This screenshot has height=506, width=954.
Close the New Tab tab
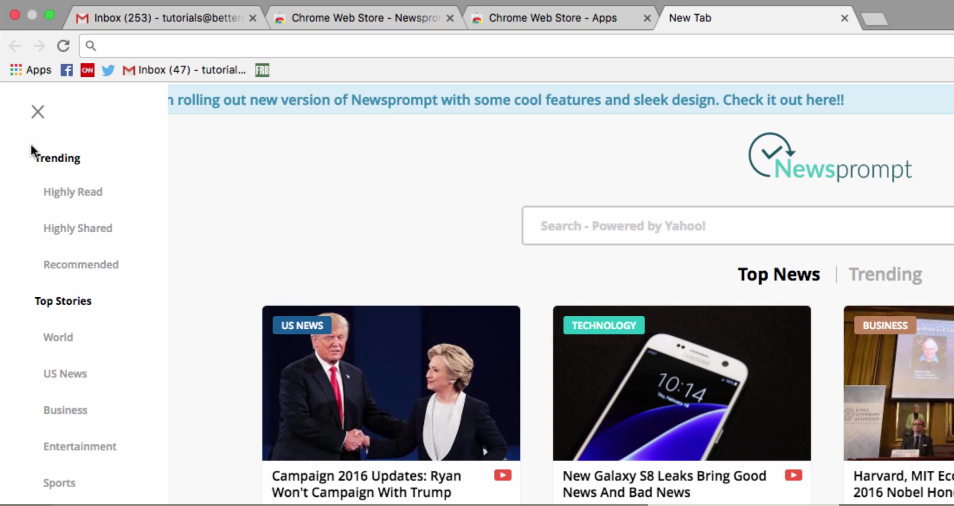pyautogui.click(x=844, y=18)
